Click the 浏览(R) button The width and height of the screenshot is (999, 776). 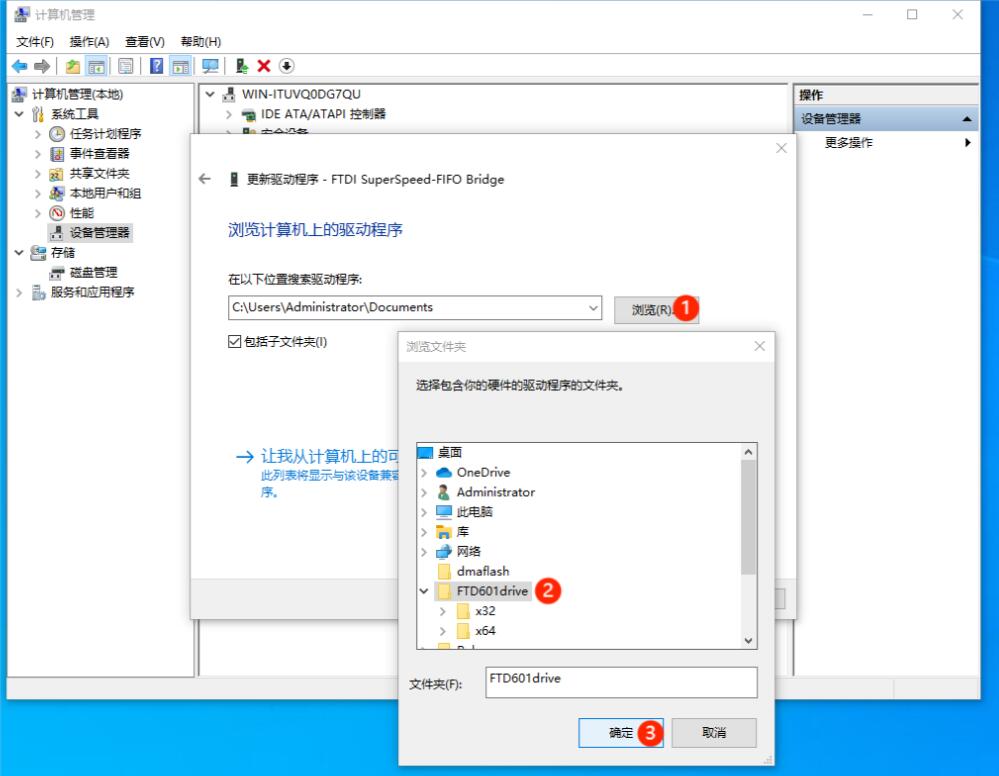(x=651, y=308)
